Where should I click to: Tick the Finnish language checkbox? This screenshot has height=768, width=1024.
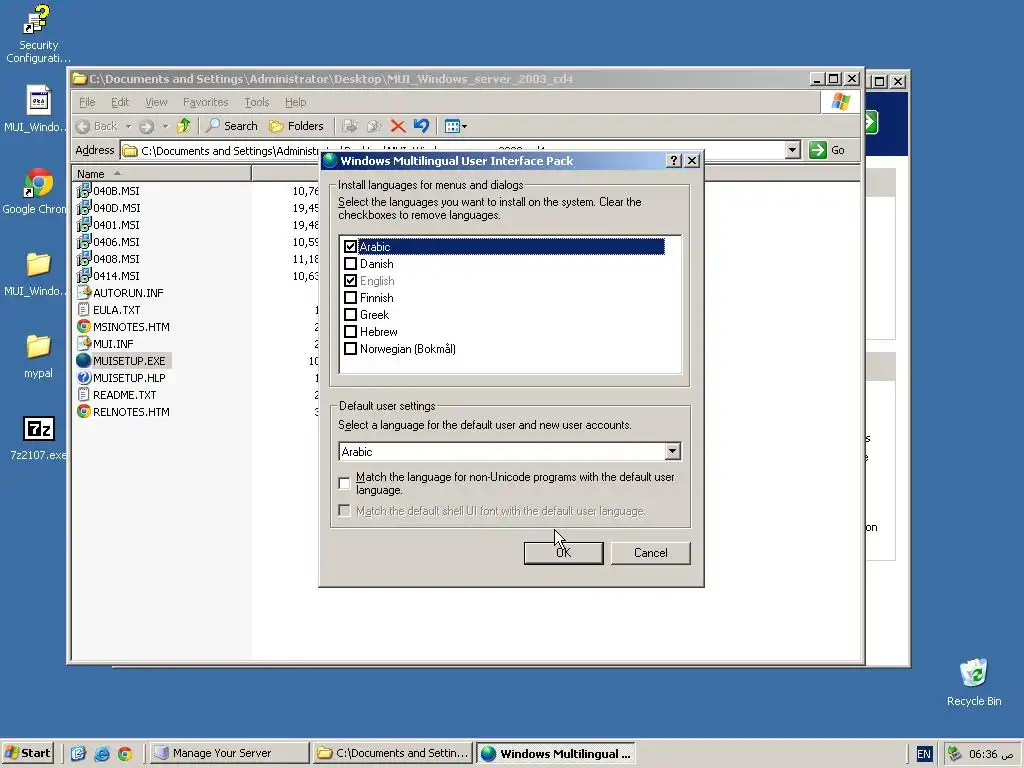[350, 297]
